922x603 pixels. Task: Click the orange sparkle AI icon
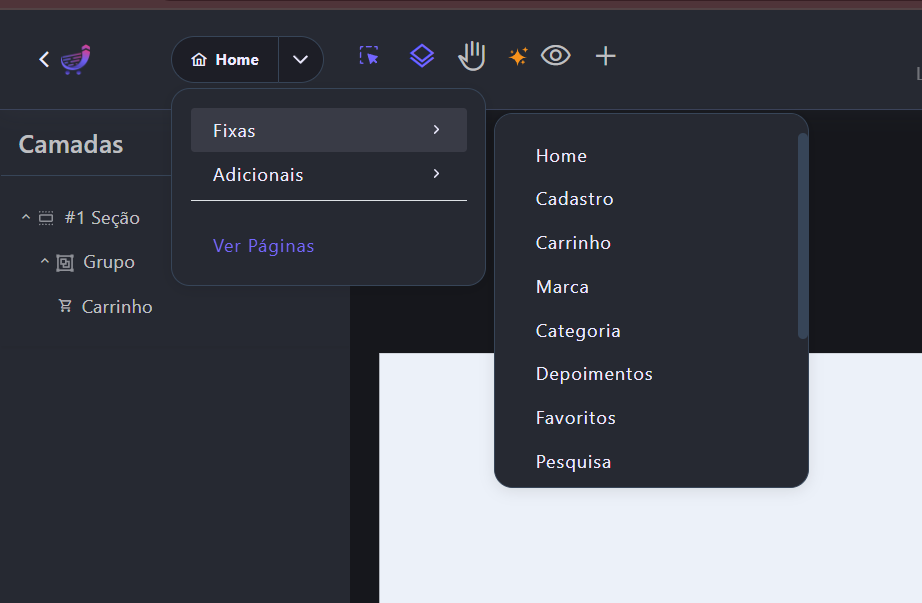[518, 57]
